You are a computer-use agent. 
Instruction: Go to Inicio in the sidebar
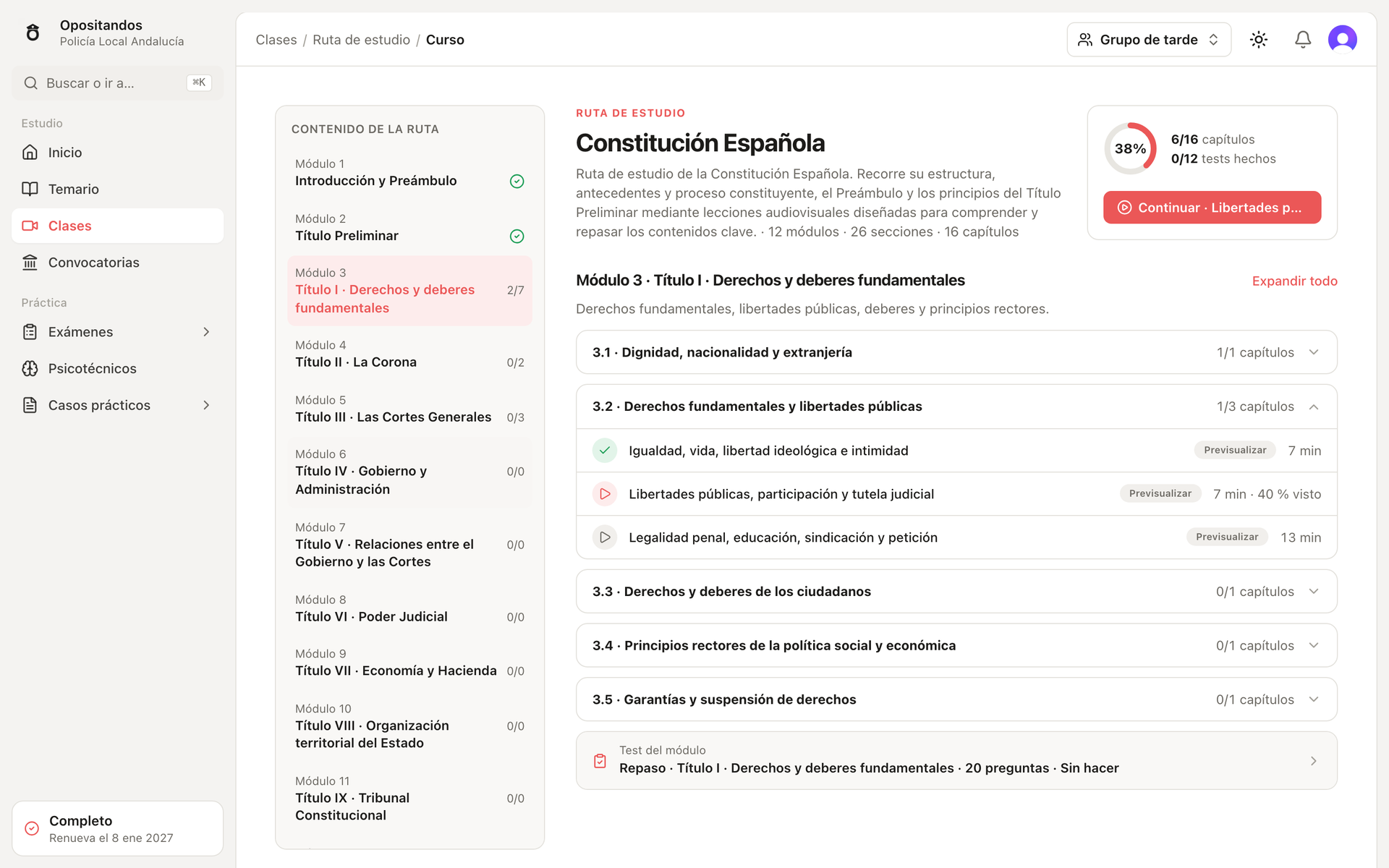click(x=117, y=153)
